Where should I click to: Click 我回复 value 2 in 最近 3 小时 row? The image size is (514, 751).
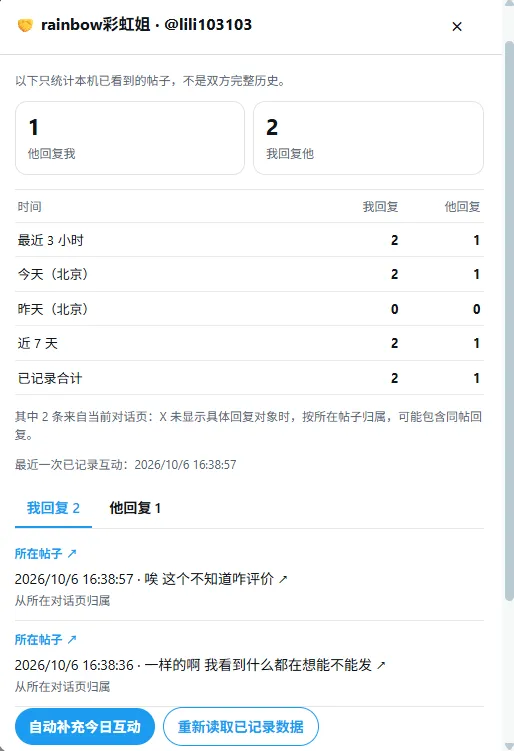point(394,240)
